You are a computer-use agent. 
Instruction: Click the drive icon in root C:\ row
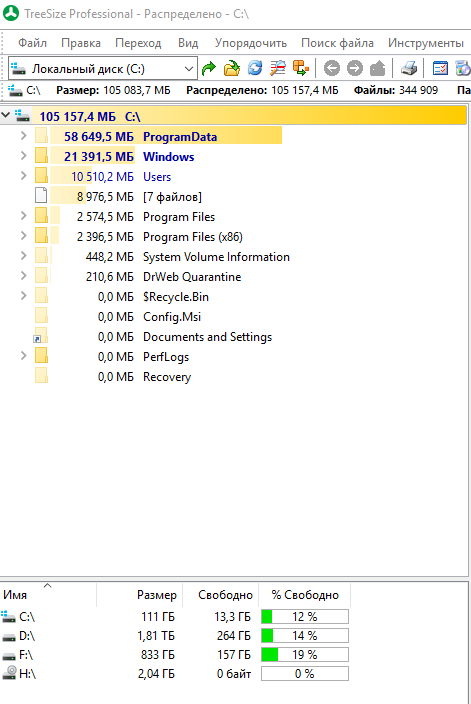(22, 116)
